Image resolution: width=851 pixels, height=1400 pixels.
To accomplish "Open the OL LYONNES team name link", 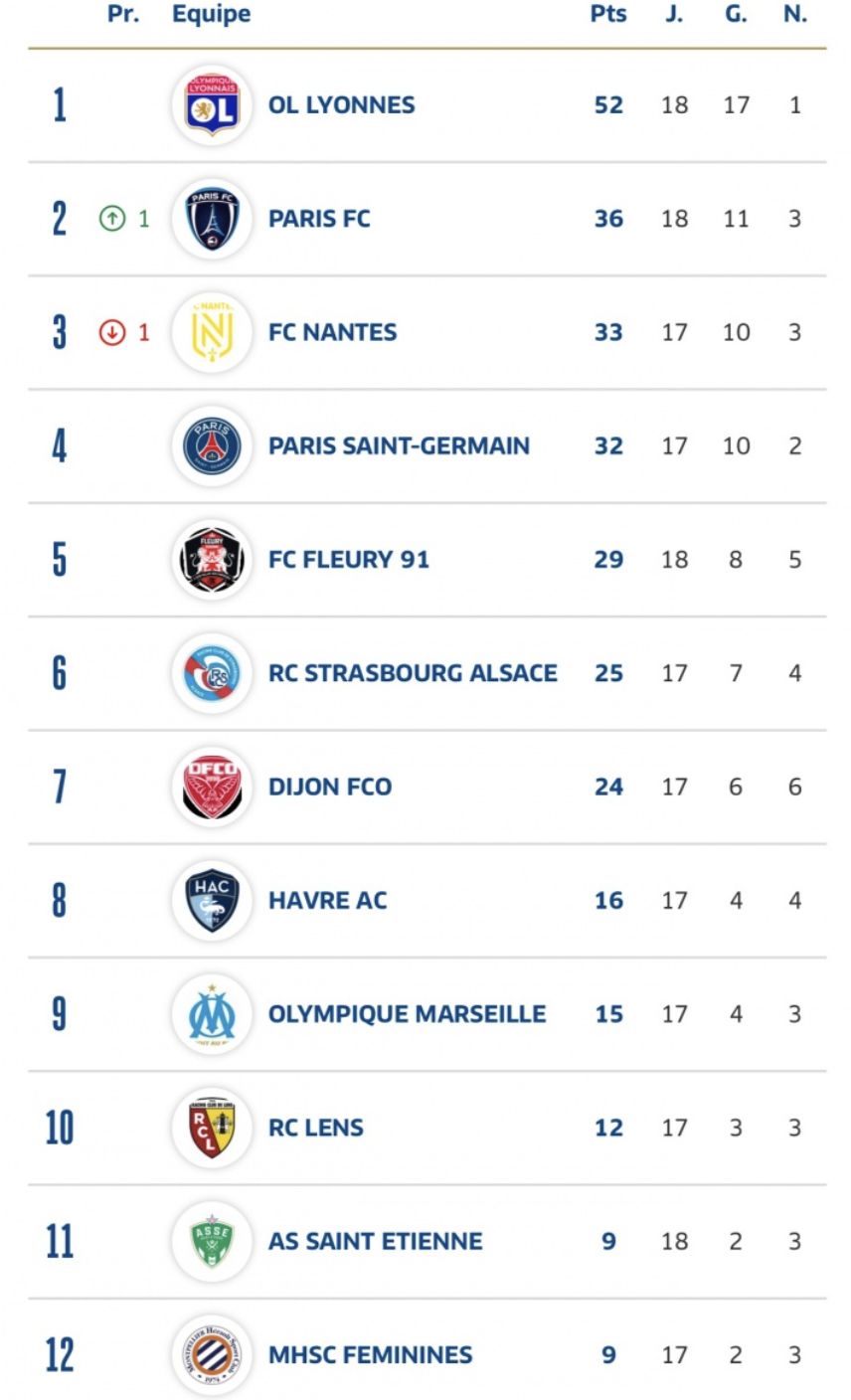I will 341,105.
